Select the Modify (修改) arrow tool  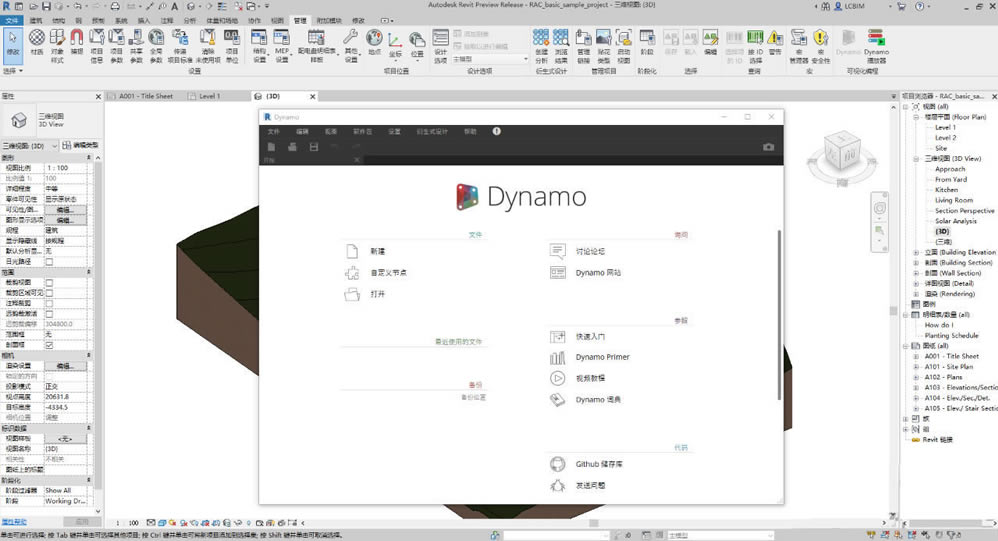coord(13,42)
